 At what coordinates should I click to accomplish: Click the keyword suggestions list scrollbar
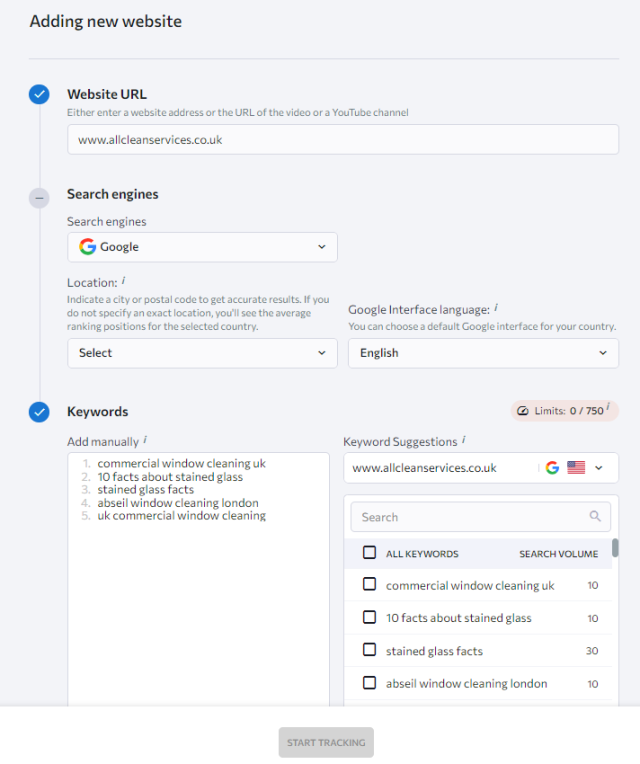(x=615, y=548)
